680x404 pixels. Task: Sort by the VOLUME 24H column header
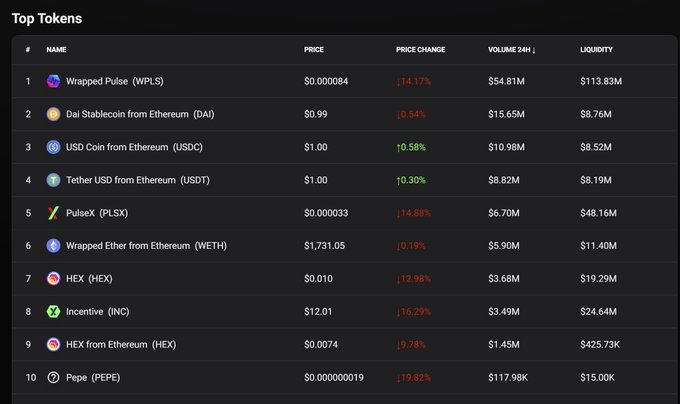click(x=512, y=50)
